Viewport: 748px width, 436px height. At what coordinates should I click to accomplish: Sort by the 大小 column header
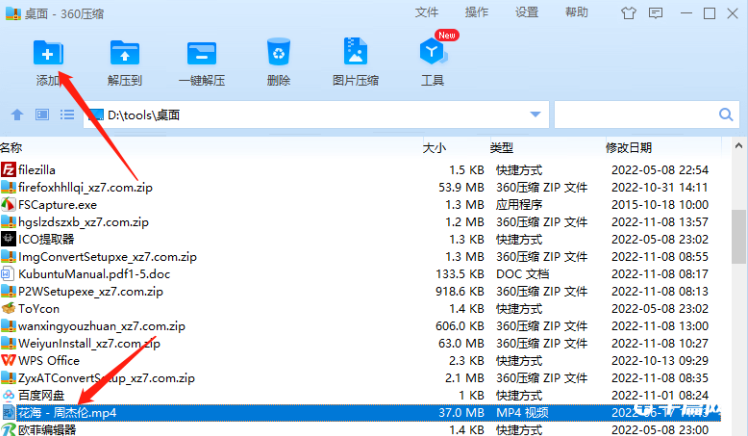[x=434, y=148]
